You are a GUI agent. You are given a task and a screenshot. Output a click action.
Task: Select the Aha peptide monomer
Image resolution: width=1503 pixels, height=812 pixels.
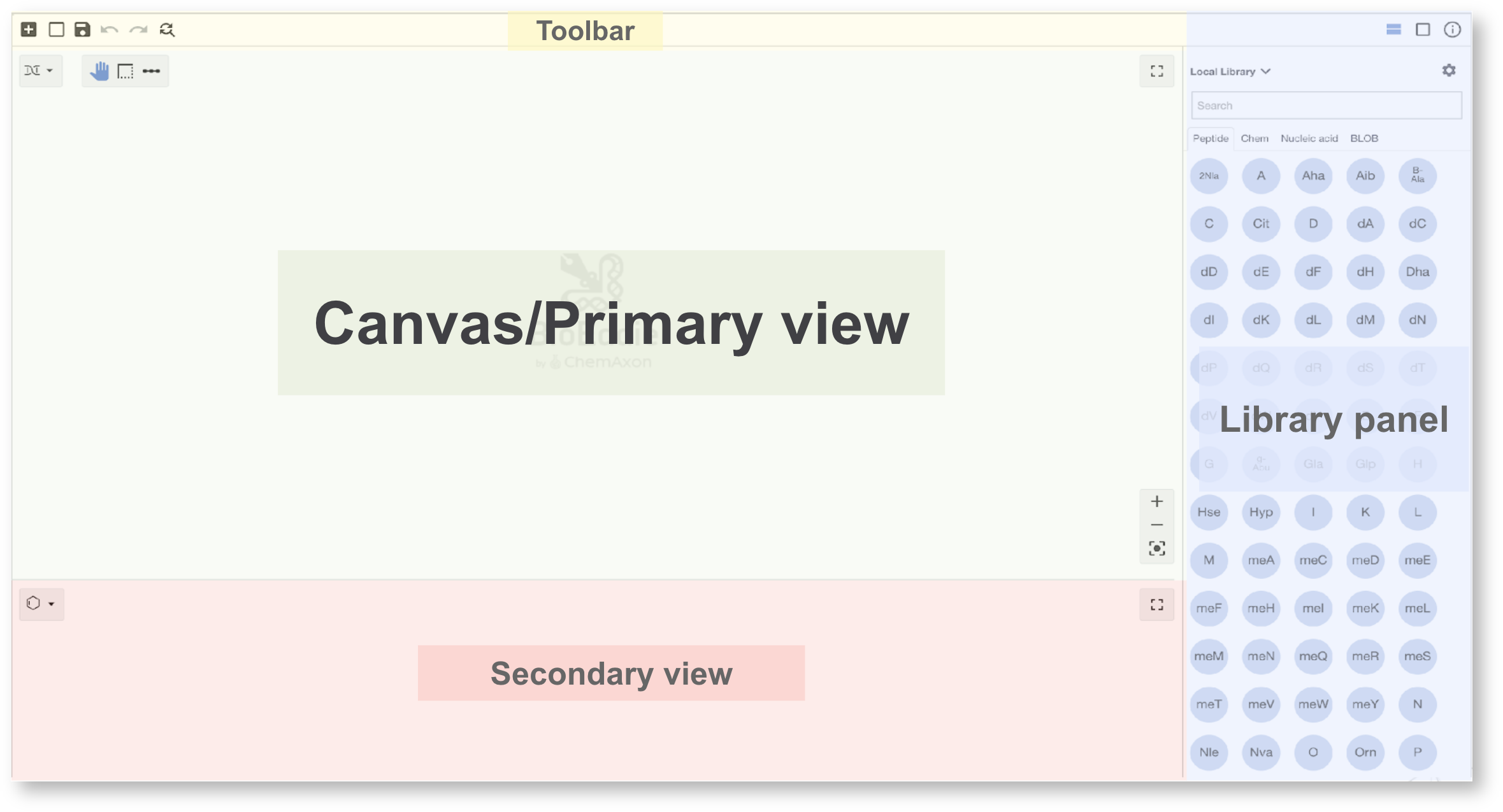pos(1313,176)
